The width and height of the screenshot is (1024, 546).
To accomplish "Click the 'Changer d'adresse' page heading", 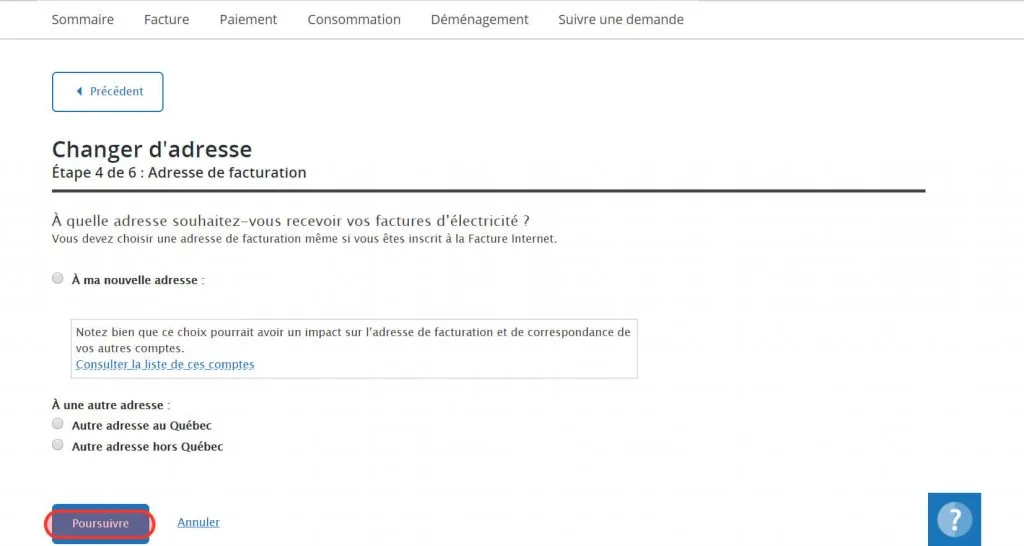I will point(152,150).
